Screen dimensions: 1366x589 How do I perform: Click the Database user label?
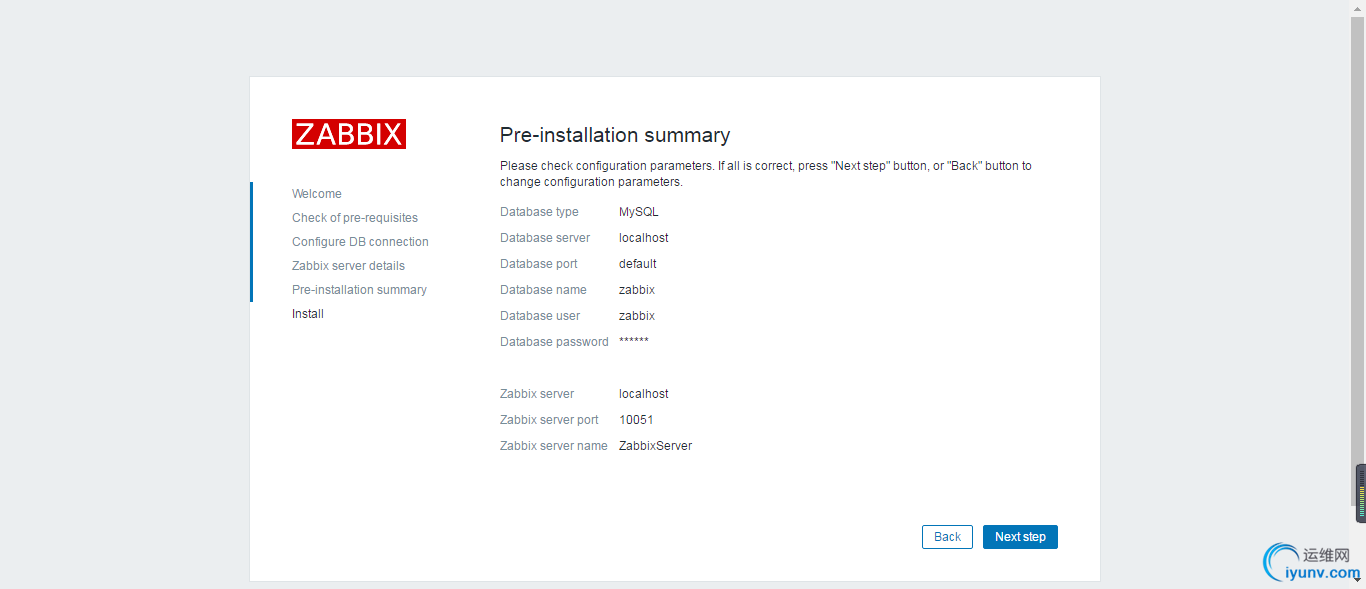pos(540,316)
